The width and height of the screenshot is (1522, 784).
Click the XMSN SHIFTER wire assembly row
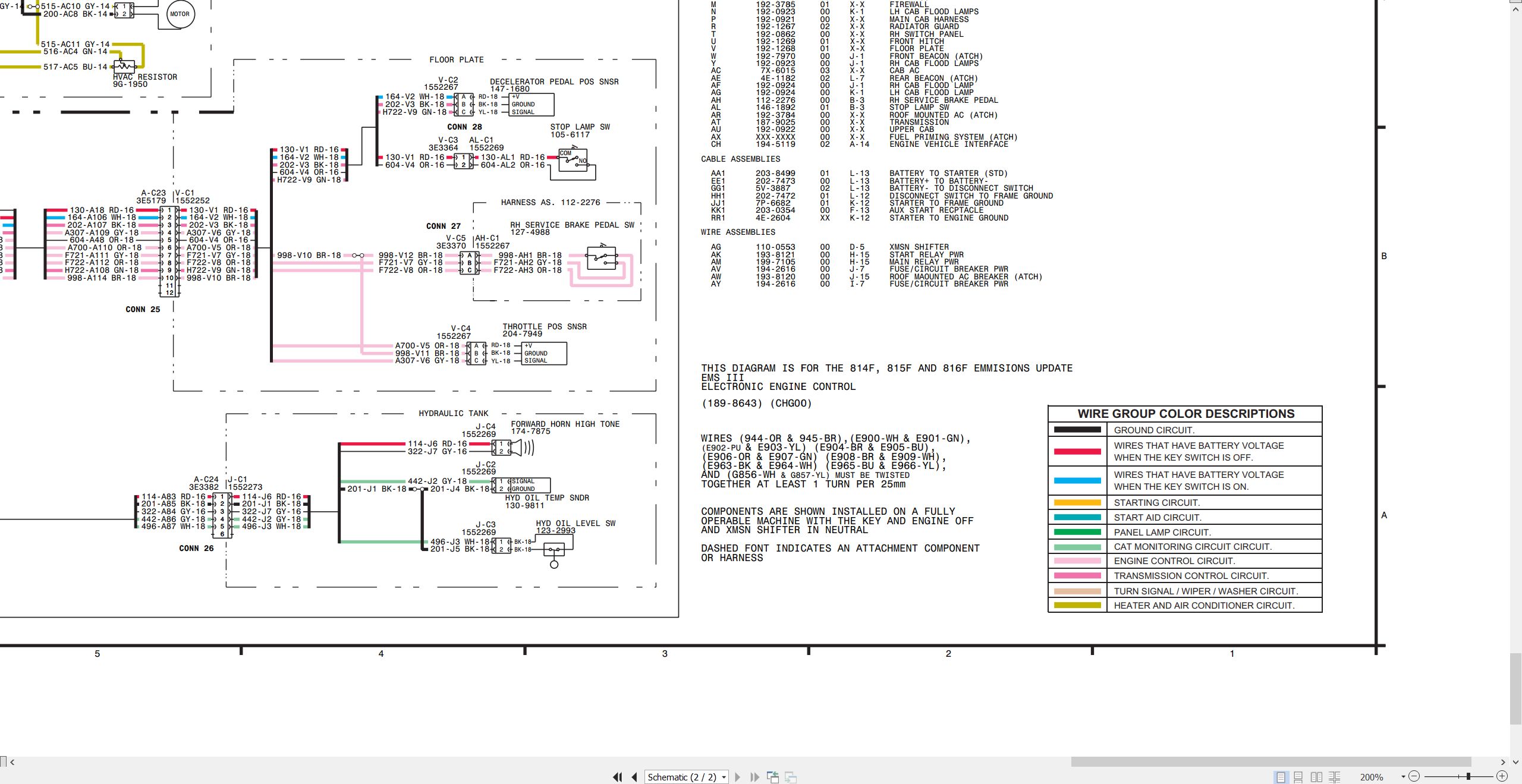click(829, 247)
